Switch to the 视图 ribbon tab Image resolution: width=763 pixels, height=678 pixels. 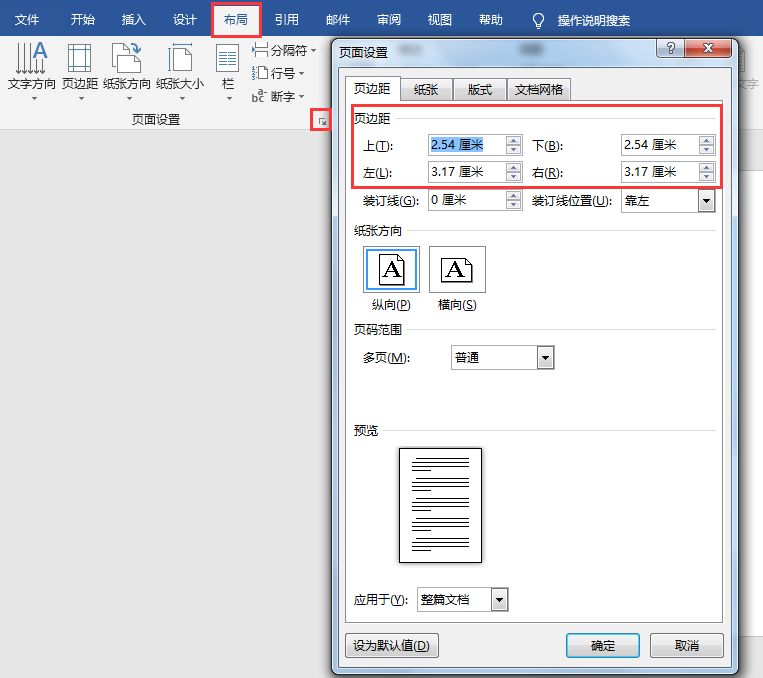(440, 20)
